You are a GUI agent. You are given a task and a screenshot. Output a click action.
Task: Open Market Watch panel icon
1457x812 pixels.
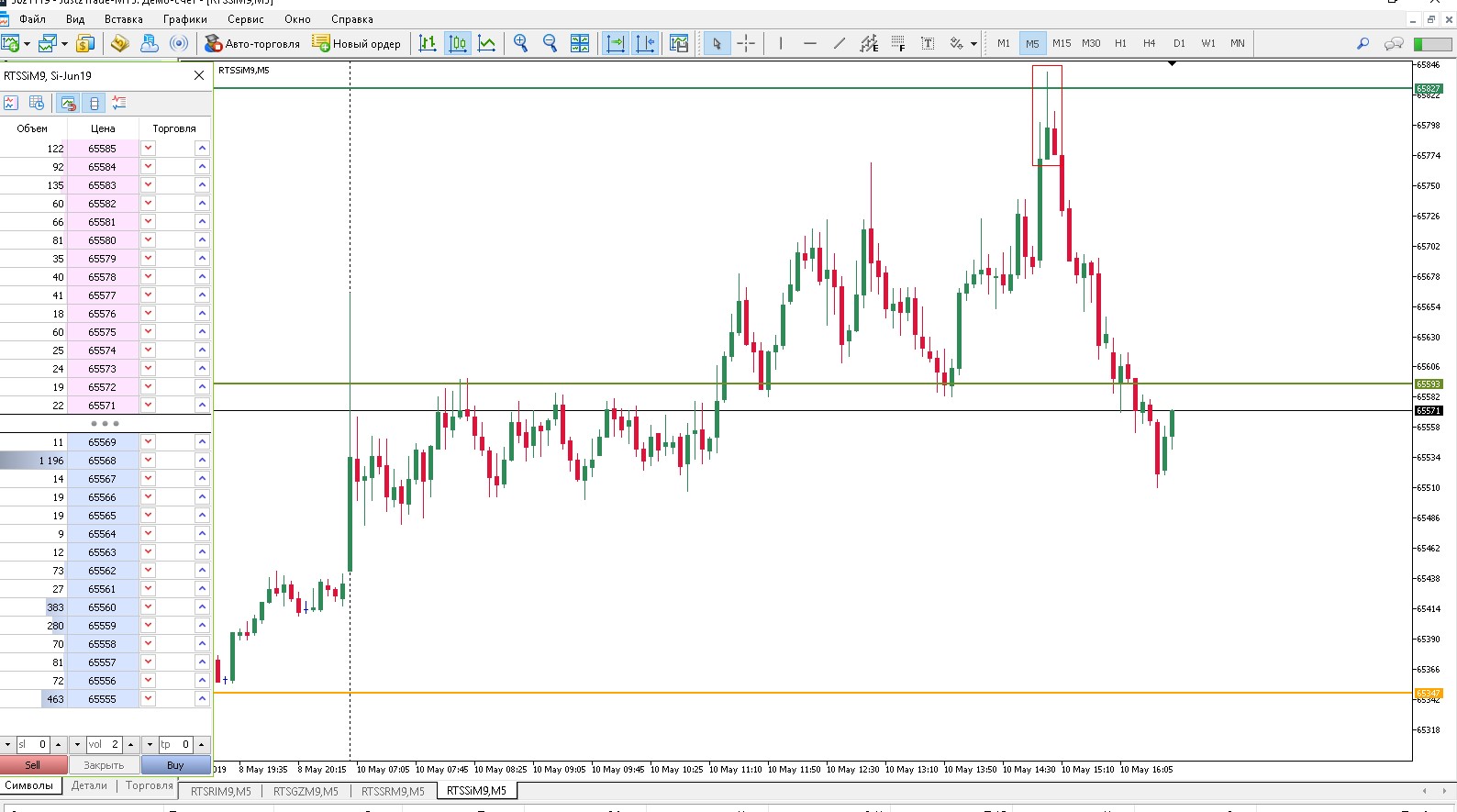pos(85,43)
